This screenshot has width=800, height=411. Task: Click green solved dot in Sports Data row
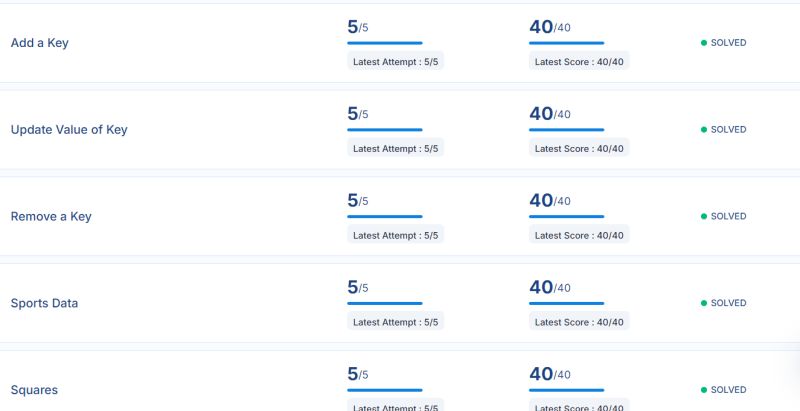[704, 303]
